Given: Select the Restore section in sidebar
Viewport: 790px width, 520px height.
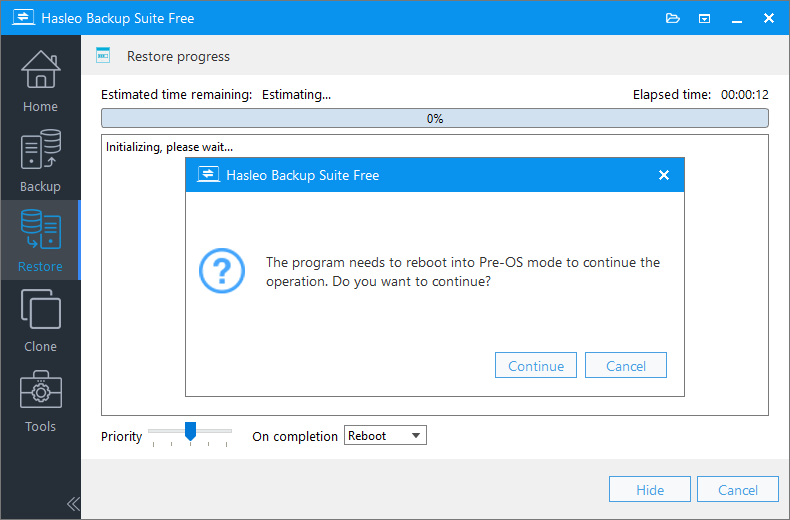Looking at the screenshot, I should point(40,240).
